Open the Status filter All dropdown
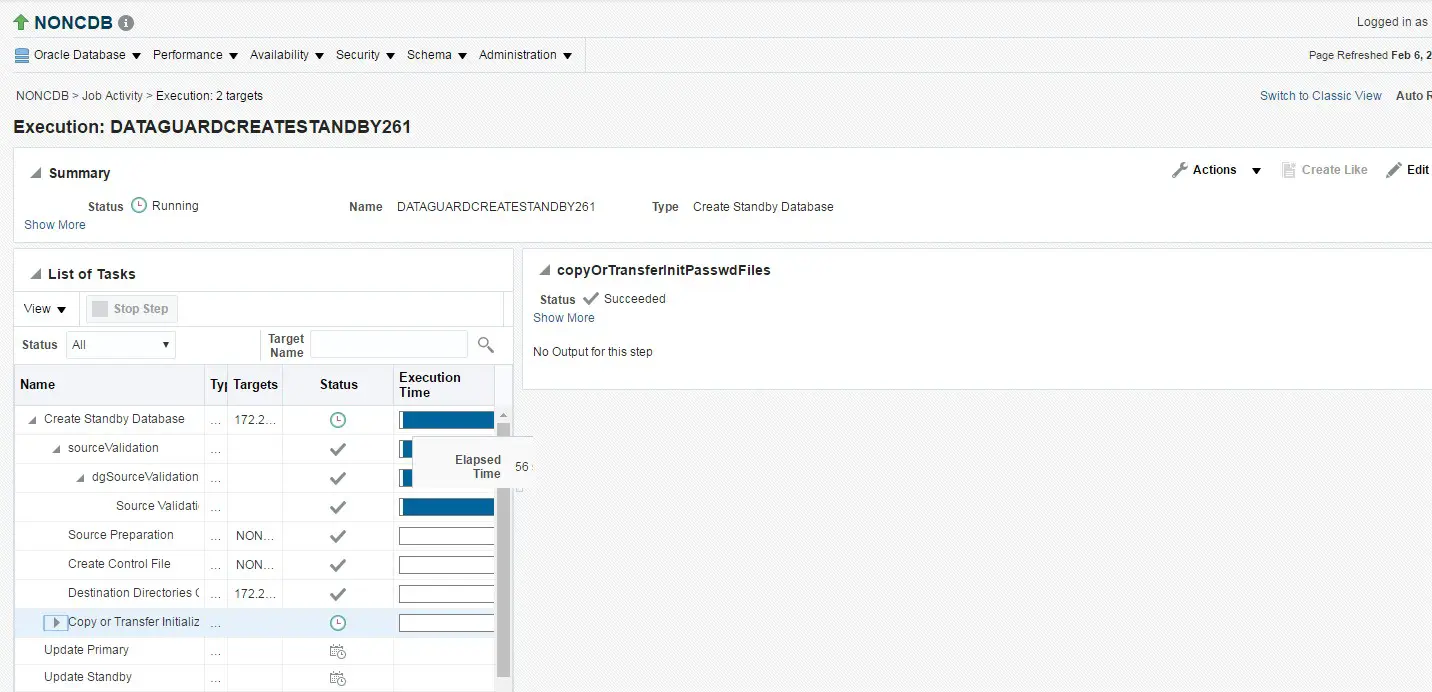The image size is (1432, 692). [120, 345]
